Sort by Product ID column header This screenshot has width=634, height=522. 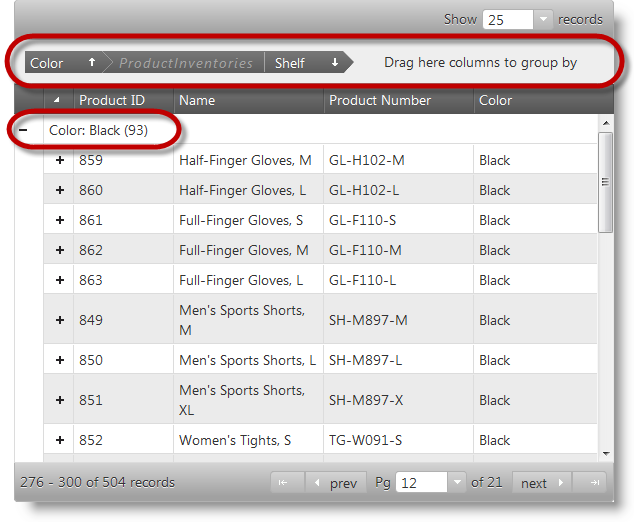click(x=111, y=100)
